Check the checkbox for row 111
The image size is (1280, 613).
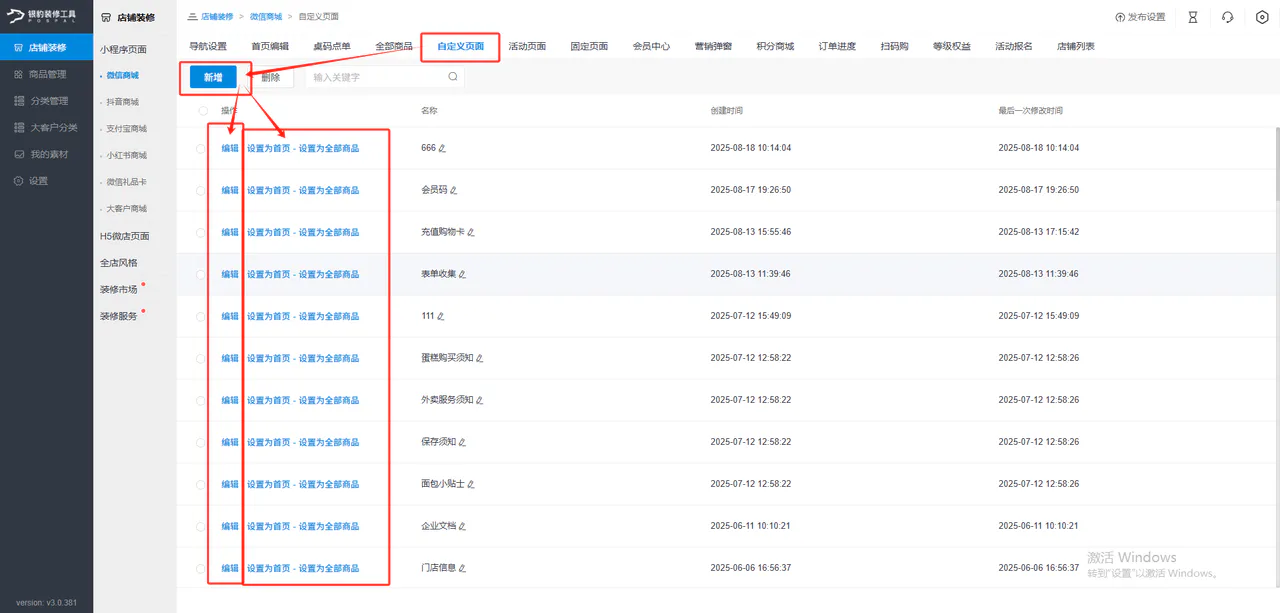[x=203, y=316]
